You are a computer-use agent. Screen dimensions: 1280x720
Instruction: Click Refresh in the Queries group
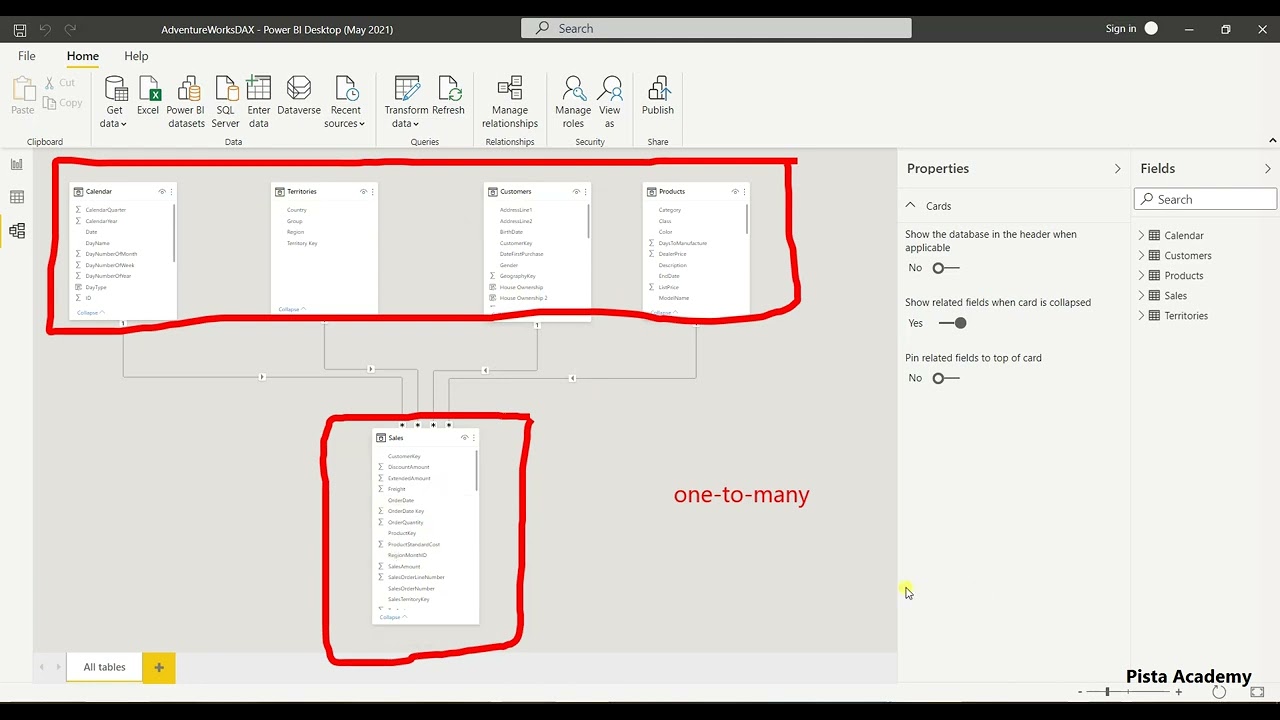[448, 96]
